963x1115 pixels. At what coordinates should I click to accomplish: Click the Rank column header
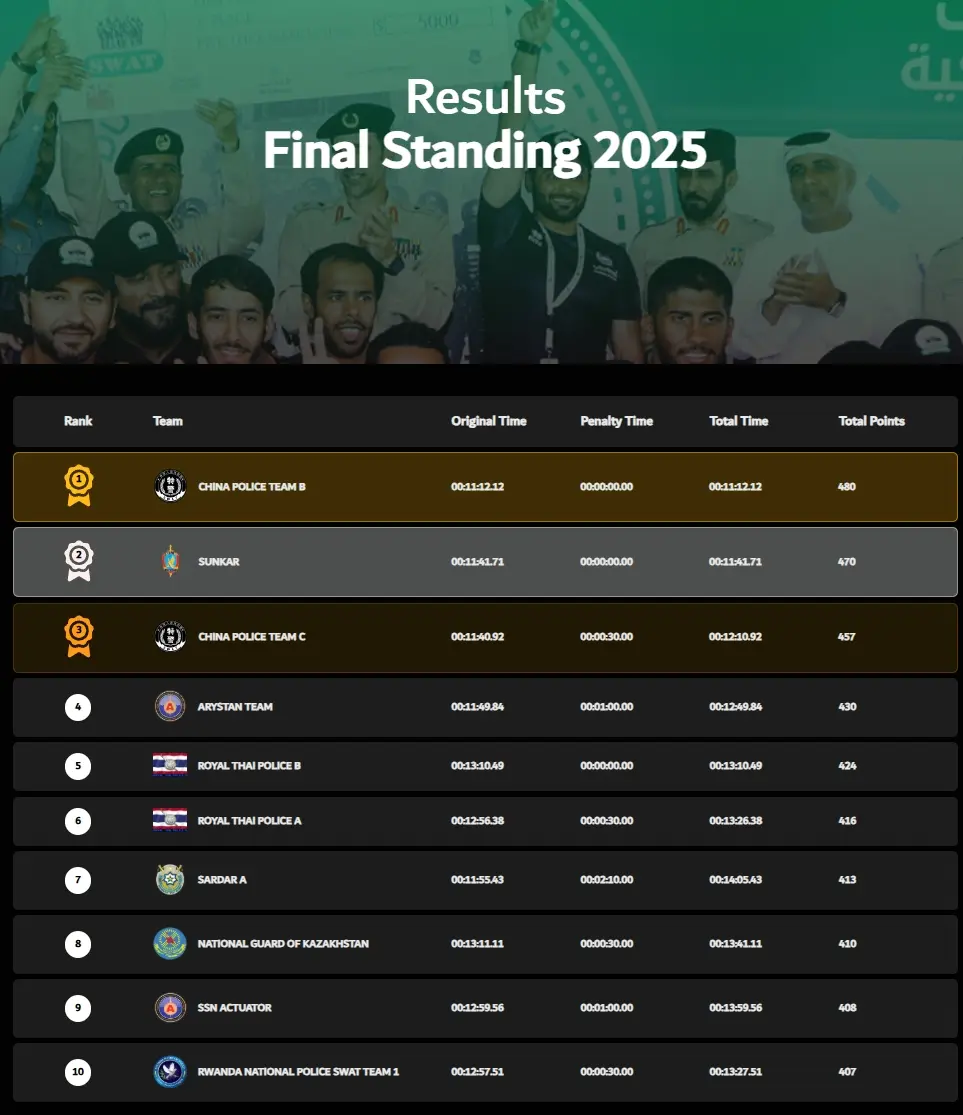point(78,421)
